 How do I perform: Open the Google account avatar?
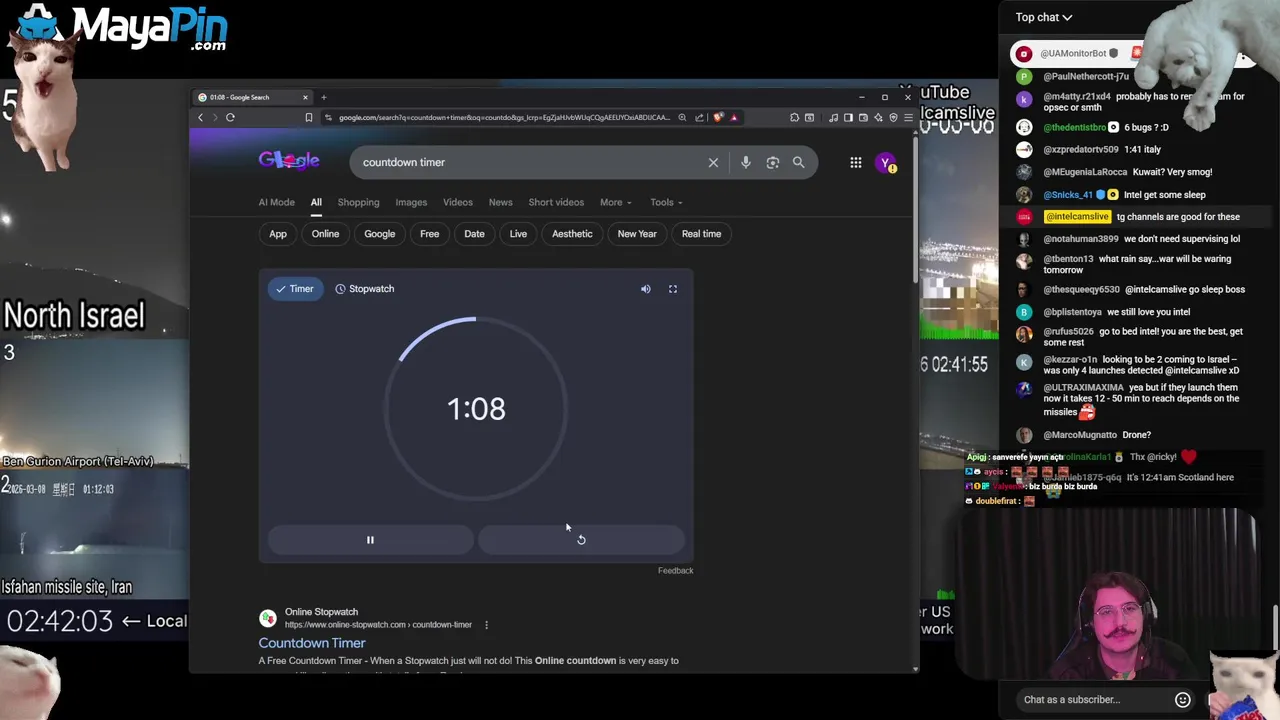pos(885,162)
